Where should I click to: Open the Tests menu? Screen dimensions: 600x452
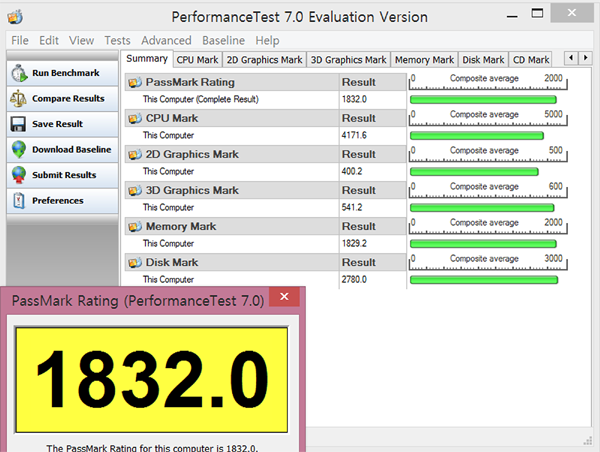coord(117,41)
